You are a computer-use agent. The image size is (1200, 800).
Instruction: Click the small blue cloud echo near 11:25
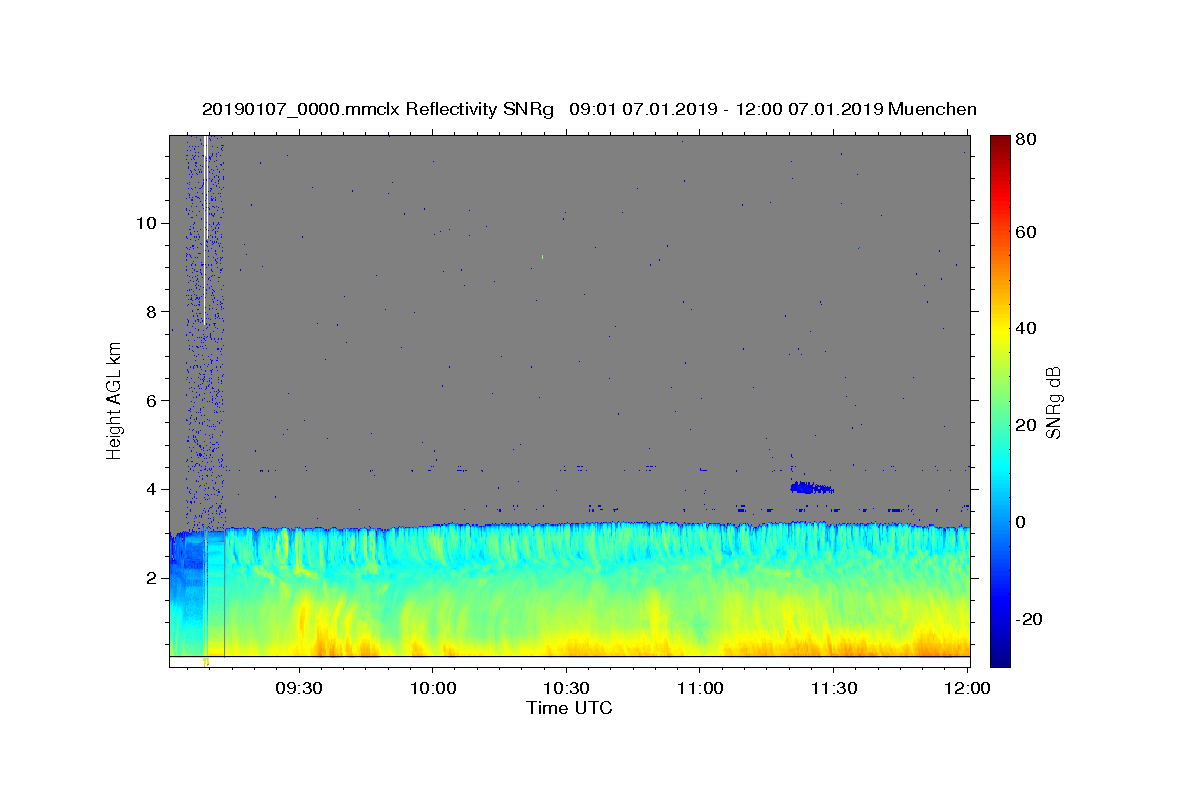[x=811, y=488]
